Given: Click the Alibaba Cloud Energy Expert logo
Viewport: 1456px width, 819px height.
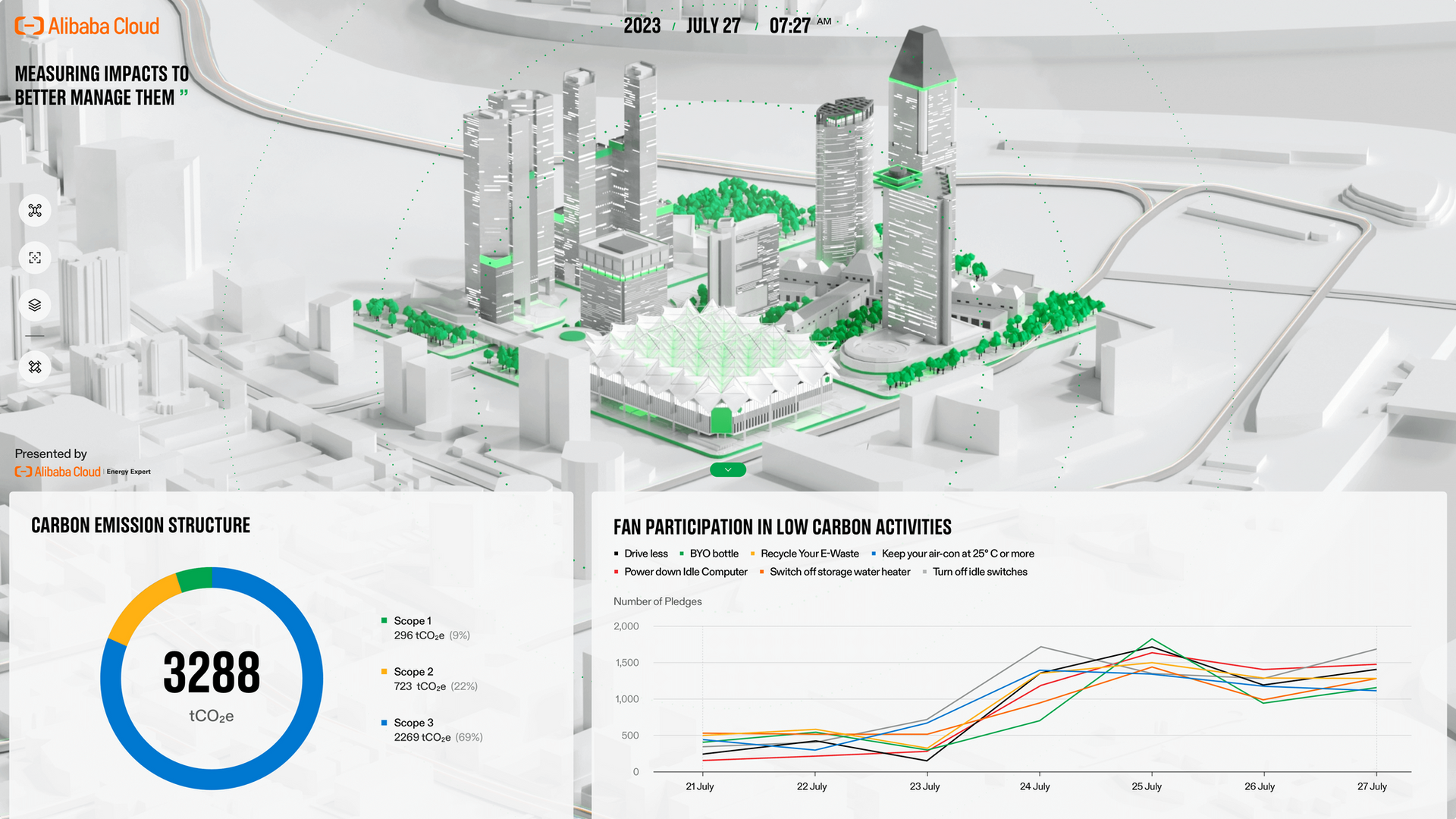Looking at the screenshot, I should pyautogui.click(x=83, y=472).
